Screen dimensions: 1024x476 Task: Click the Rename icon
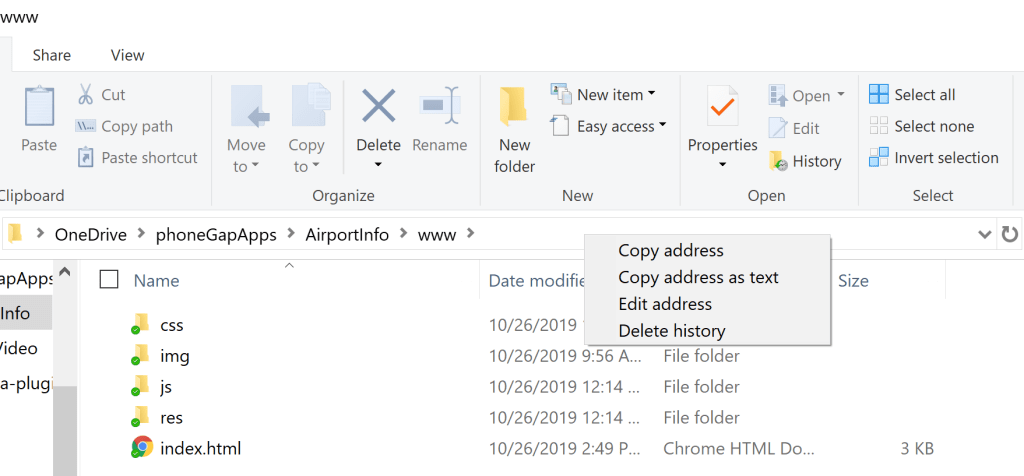pyautogui.click(x=439, y=106)
